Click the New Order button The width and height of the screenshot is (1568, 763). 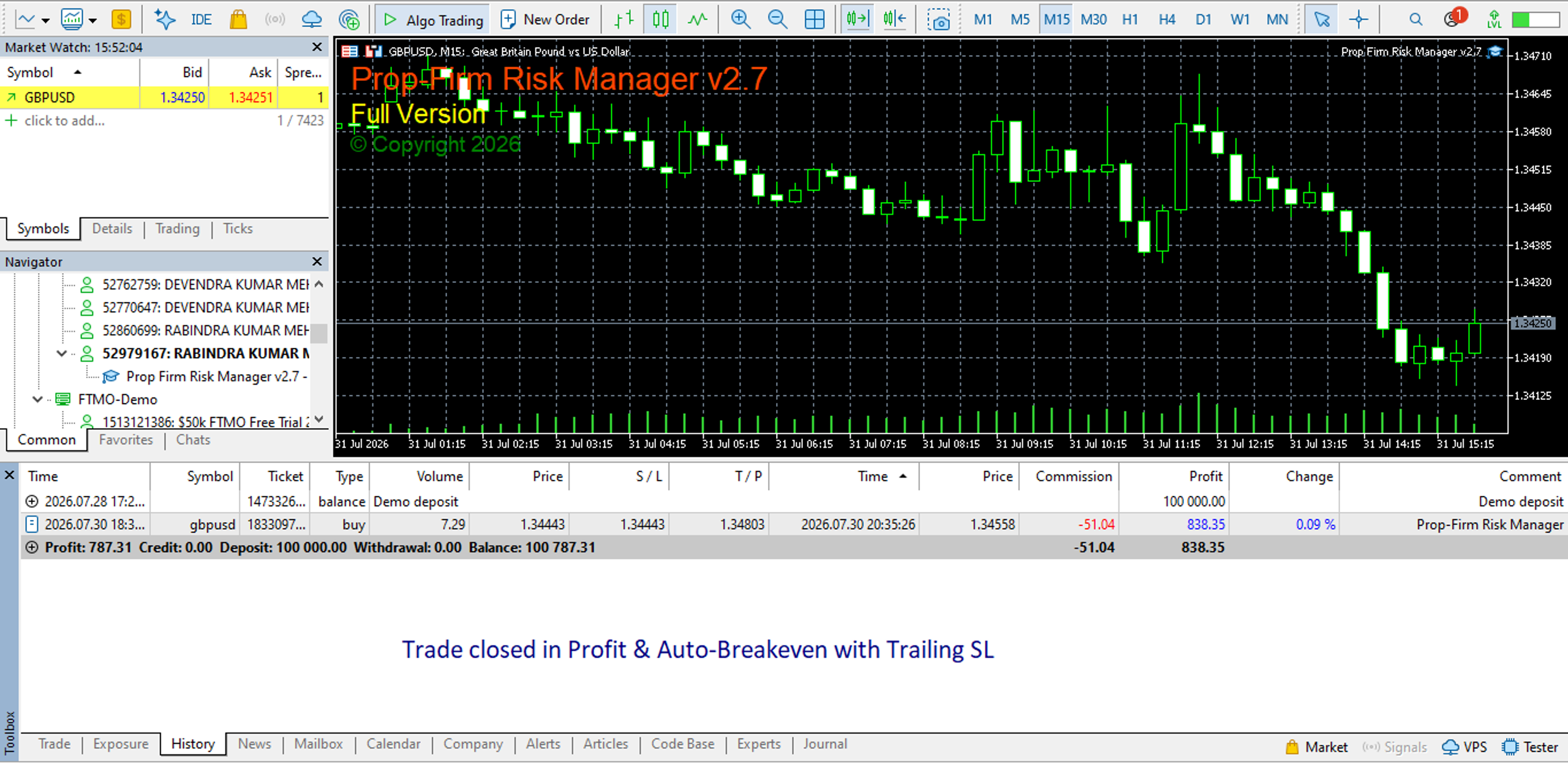[x=545, y=20]
